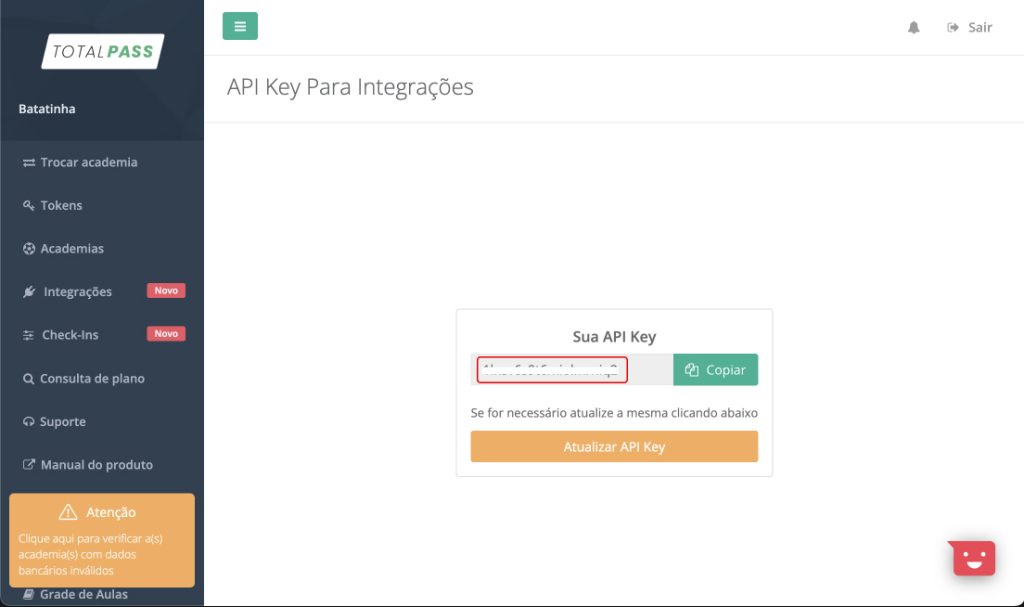Image resolution: width=1024 pixels, height=607 pixels.
Task: Open the Atenção warning banner
Action: tap(102, 540)
